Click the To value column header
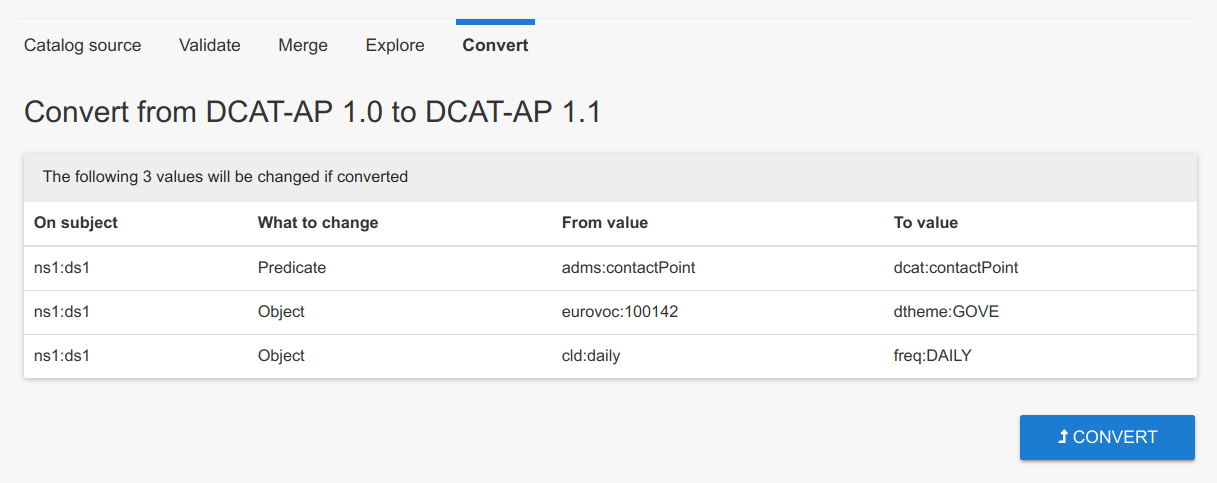The height and width of the screenshot is (483, 1217). (926, 223)
